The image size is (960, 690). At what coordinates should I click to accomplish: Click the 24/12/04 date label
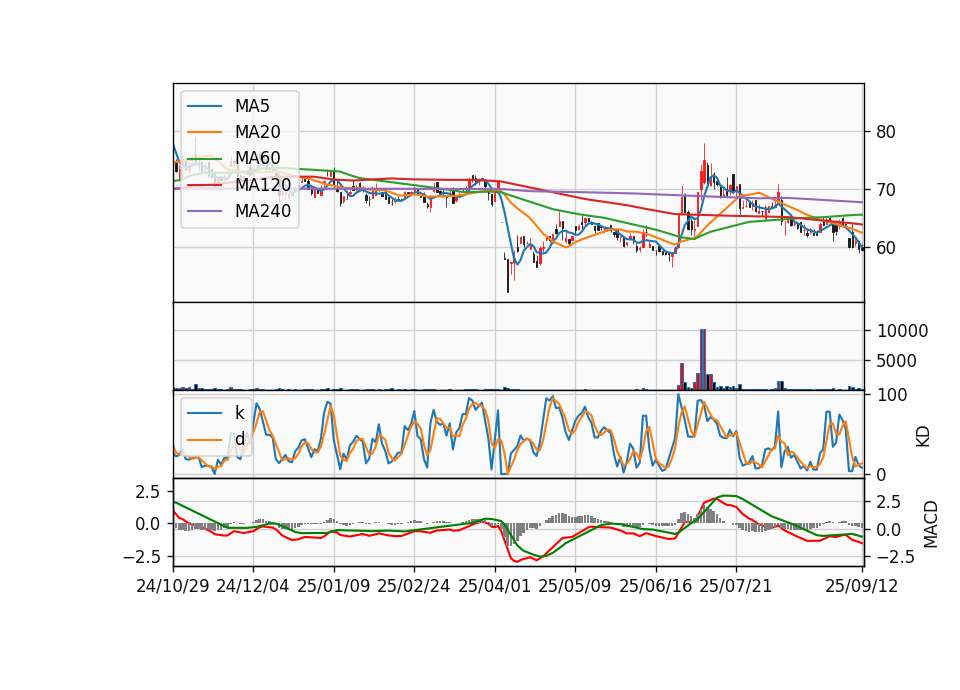point(253,586)
